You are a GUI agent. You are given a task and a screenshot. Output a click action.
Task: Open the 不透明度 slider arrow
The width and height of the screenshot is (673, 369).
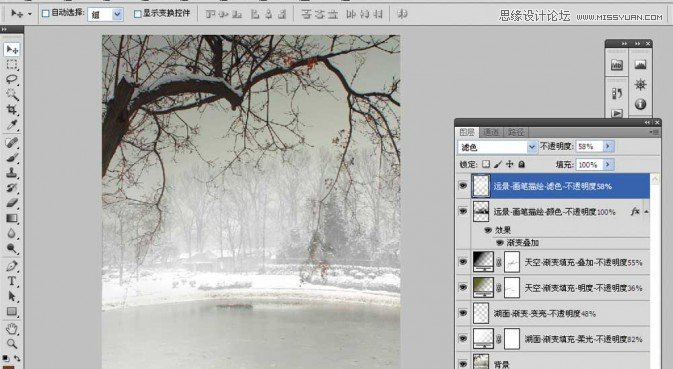click(x=608, y=146)
